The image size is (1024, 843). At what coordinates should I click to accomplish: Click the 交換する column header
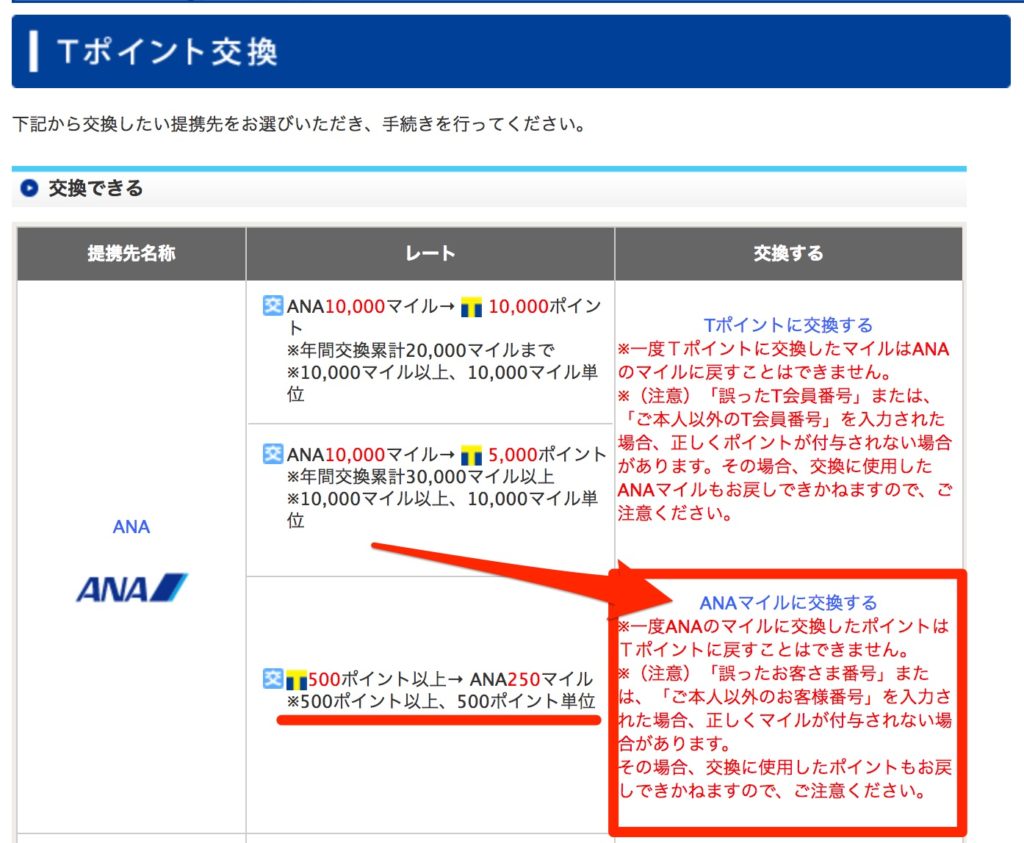click(x=788, y=253)
